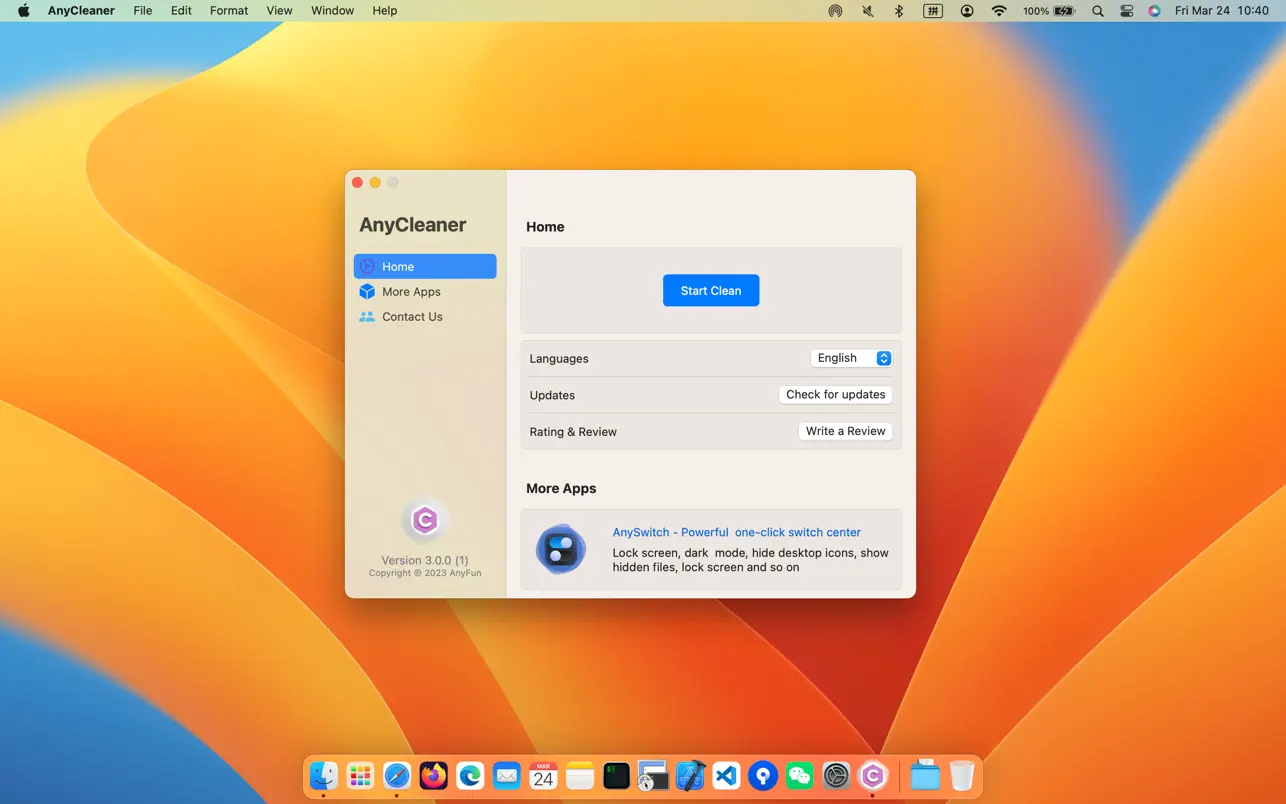The image size is (1286, 804).
Task: Click Check for updates
Action: pos(835,394)
